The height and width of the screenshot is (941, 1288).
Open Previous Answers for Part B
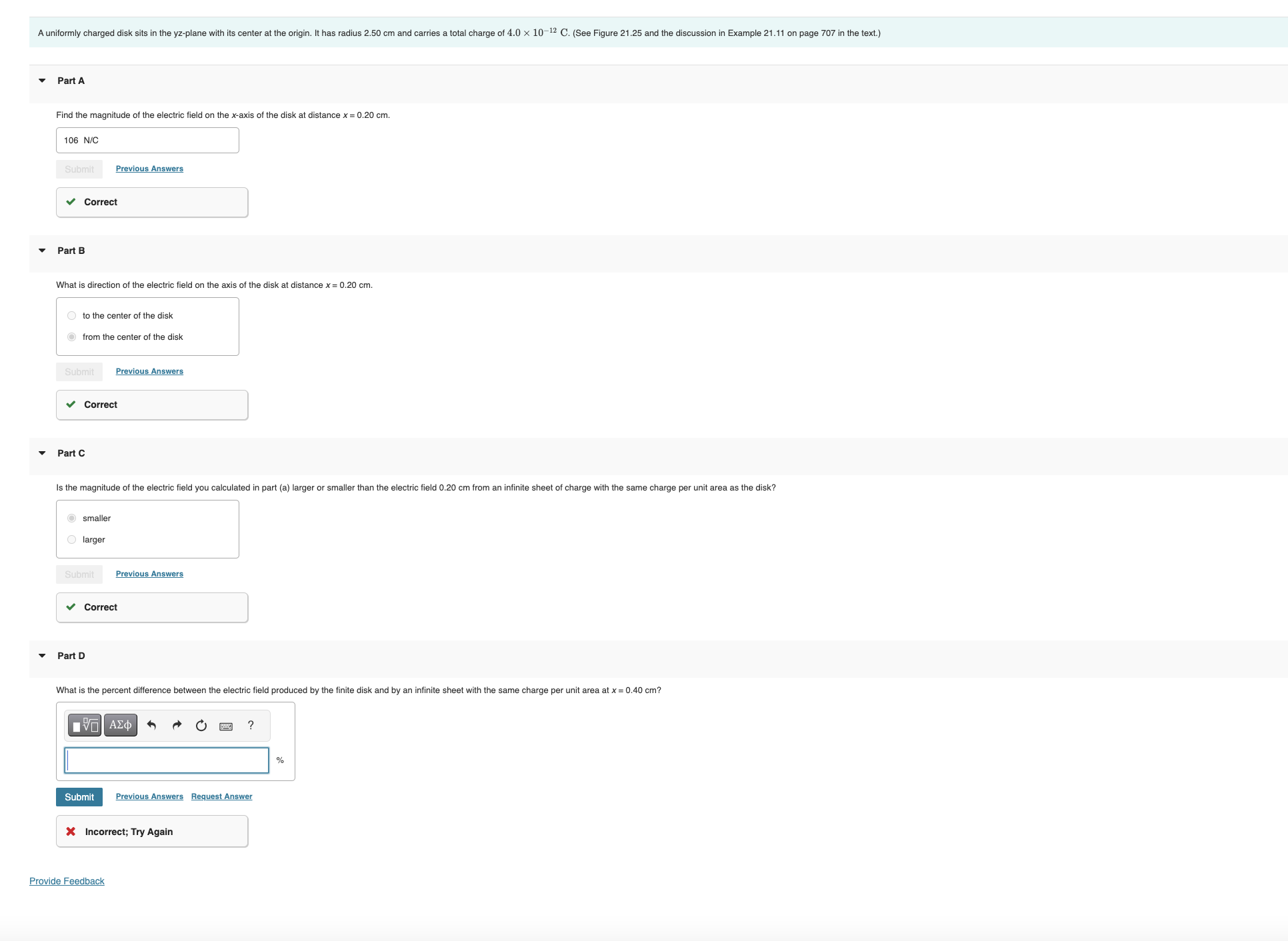(149, 371)
